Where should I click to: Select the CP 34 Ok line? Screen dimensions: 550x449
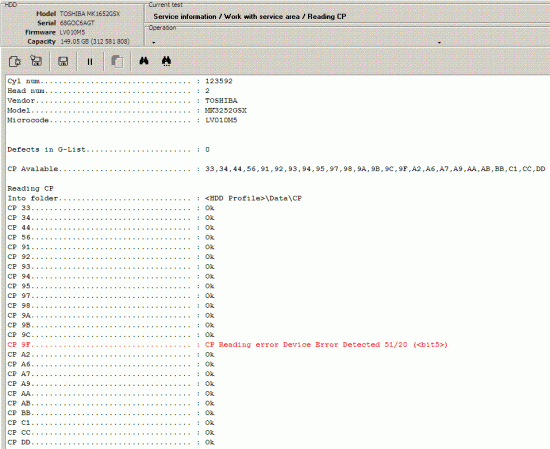tap(111, 218)
